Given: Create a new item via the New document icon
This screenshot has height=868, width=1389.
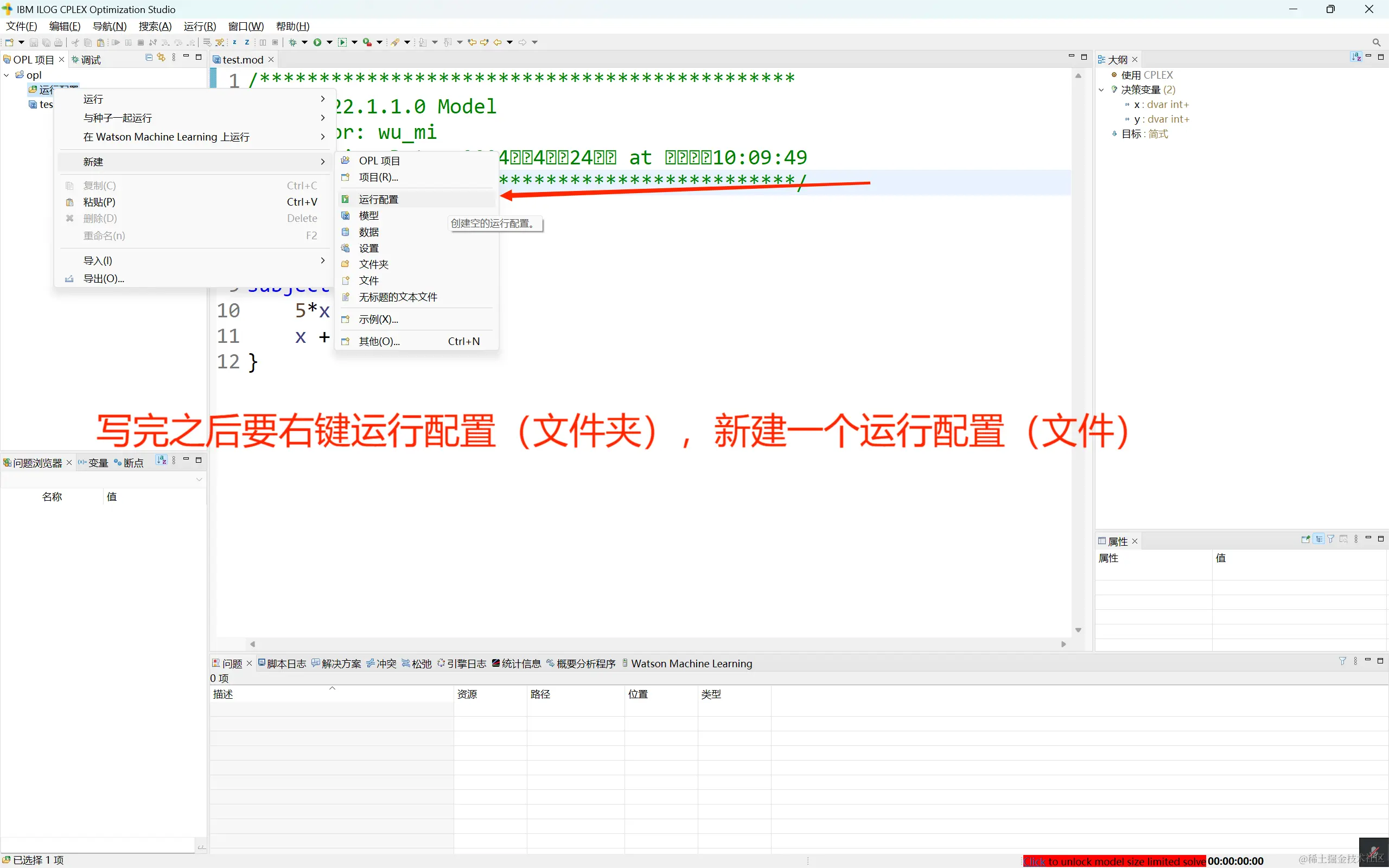Looking at the screenshot, I should (x=9, y=42).
